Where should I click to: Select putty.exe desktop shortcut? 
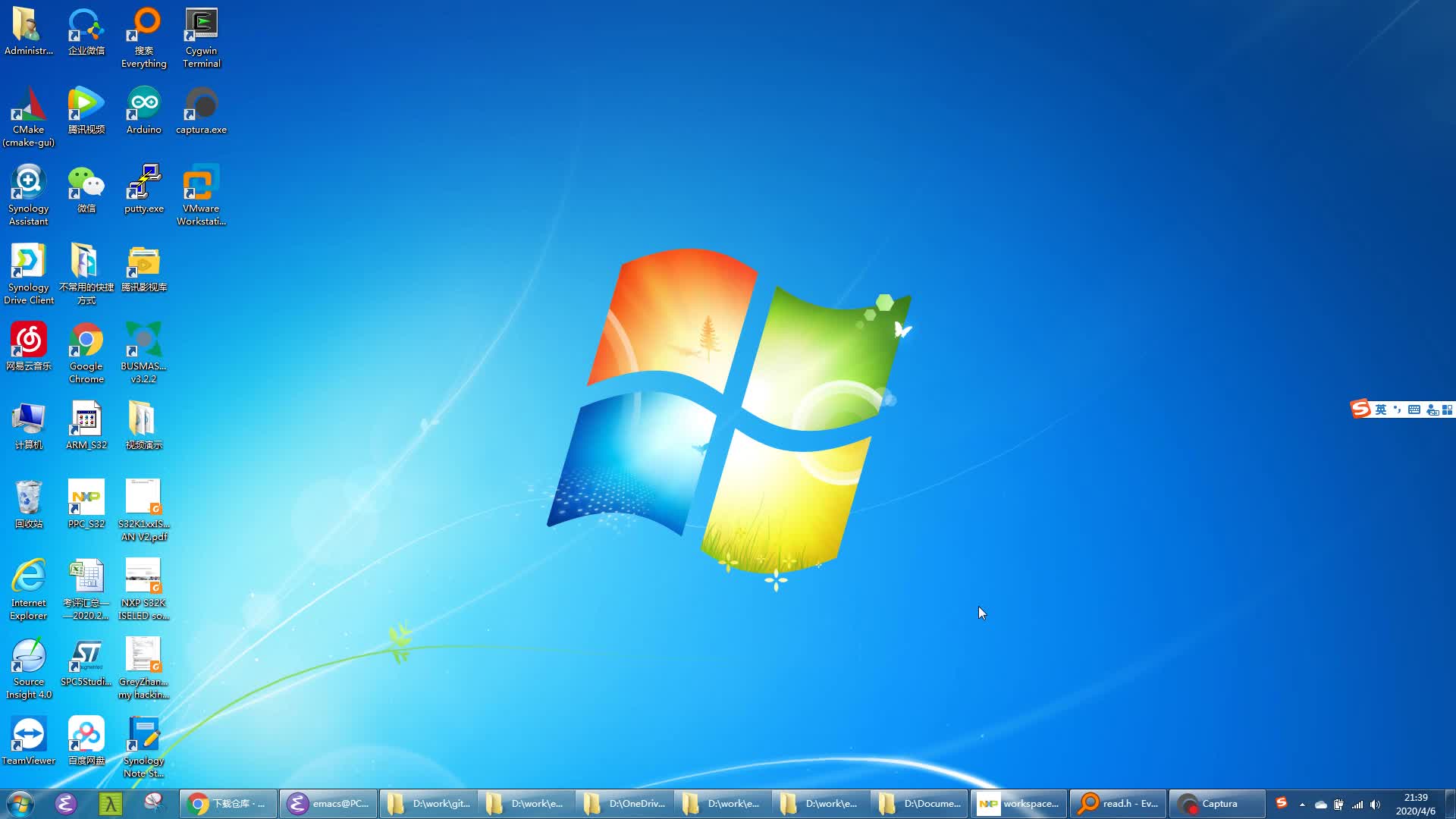coord(144,190)
